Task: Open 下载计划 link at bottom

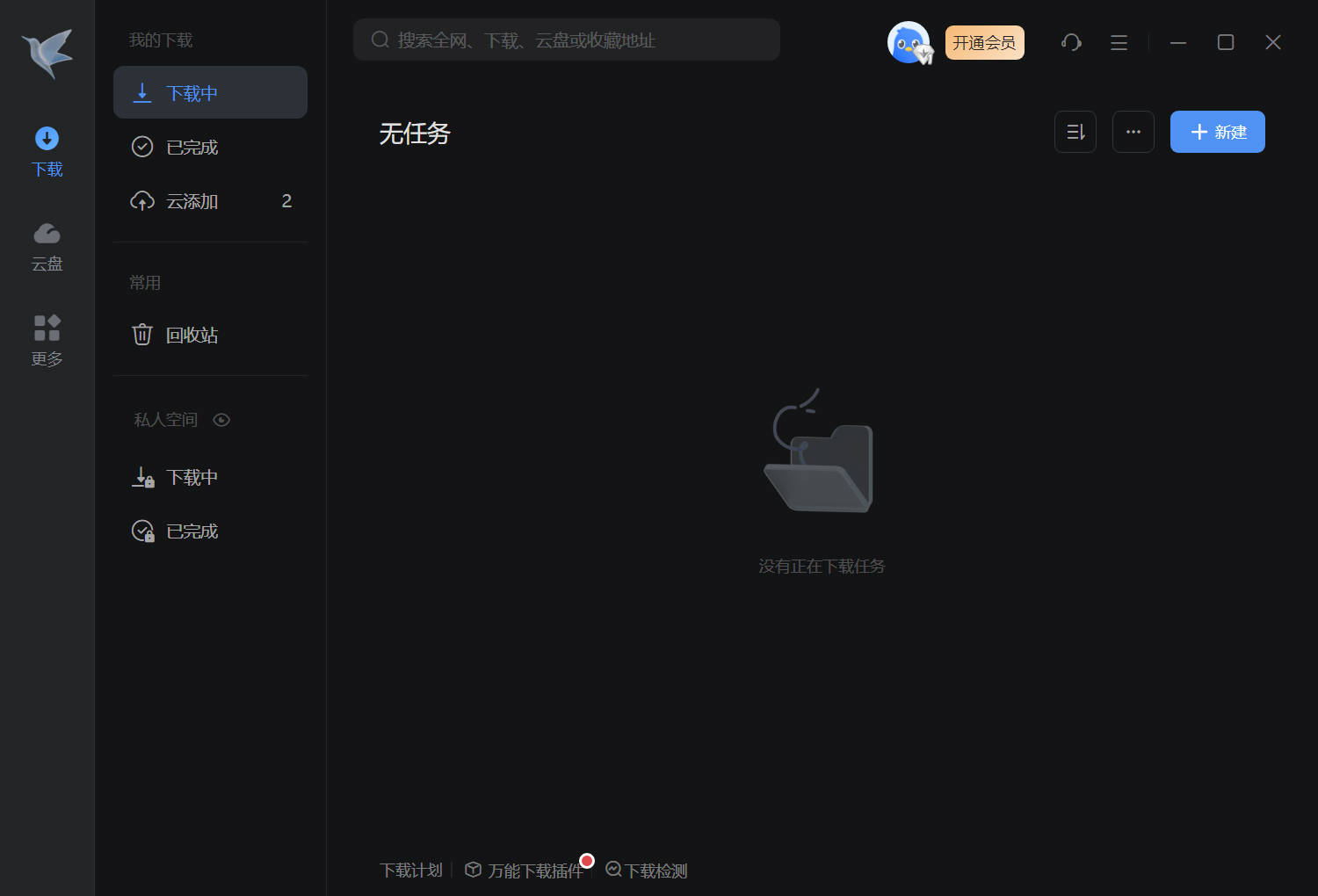Action: point(410,870)
